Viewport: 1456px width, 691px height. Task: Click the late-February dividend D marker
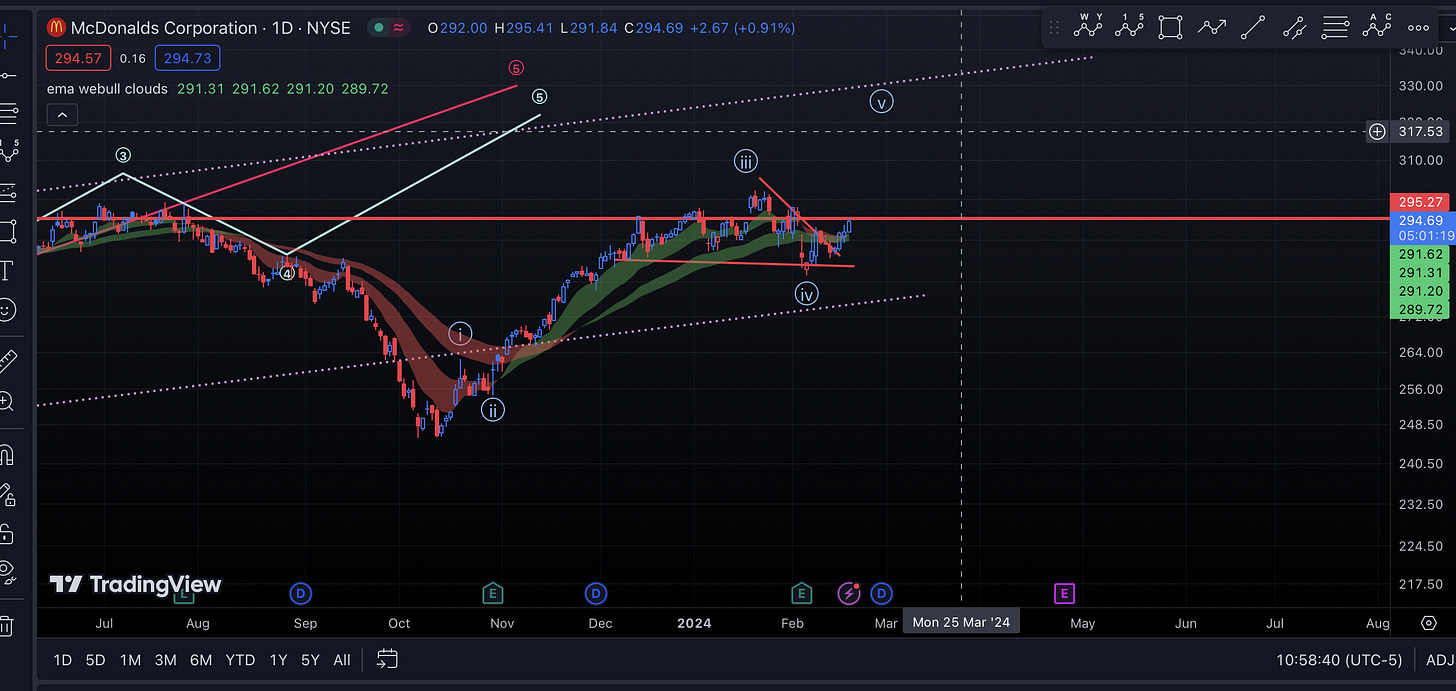tap(881, 594)
